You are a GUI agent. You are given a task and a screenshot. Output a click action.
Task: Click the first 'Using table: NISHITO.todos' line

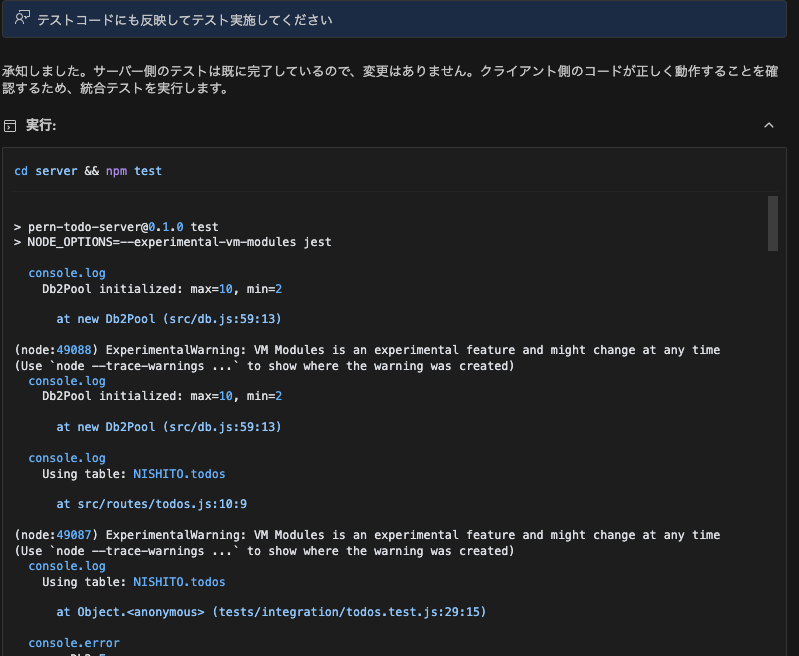pyautogui.click(x=134, y=474)
